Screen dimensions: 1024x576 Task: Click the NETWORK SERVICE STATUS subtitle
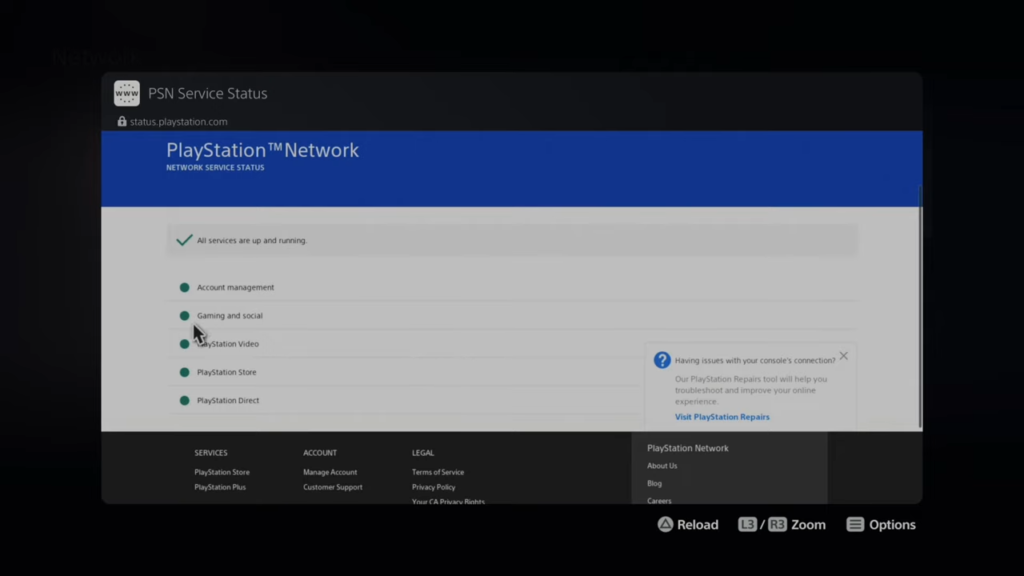[x=215, y=168]
